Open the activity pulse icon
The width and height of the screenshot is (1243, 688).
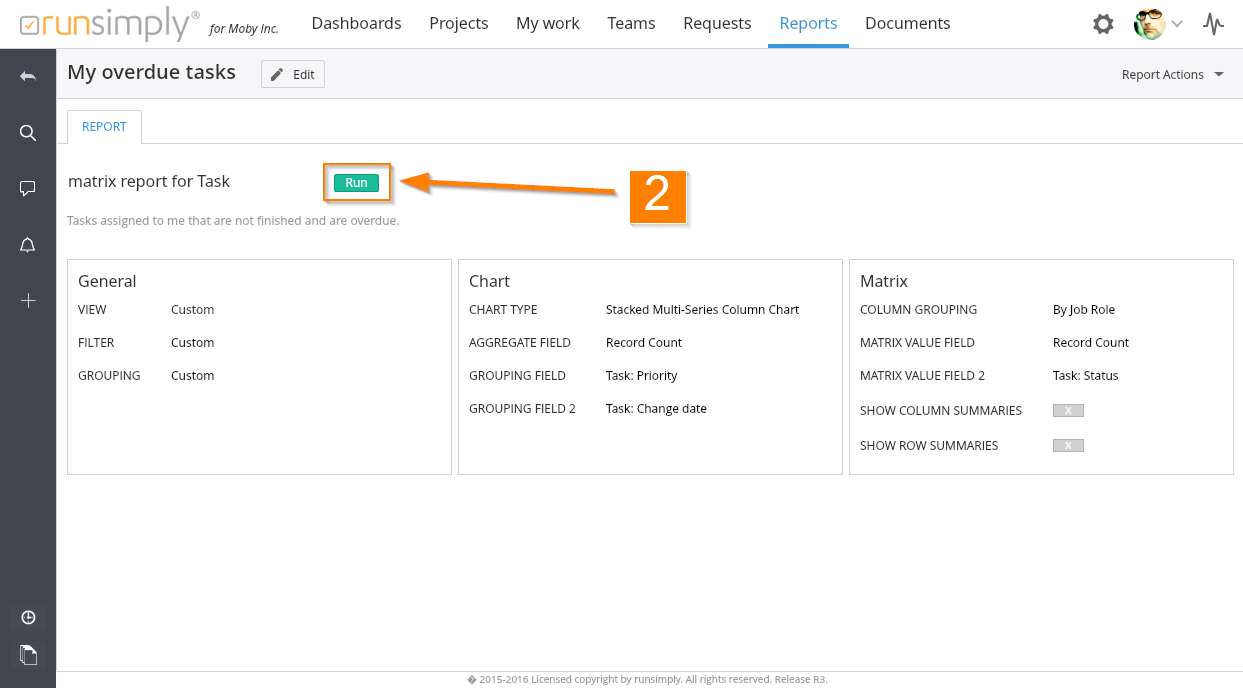[1213, 24]
